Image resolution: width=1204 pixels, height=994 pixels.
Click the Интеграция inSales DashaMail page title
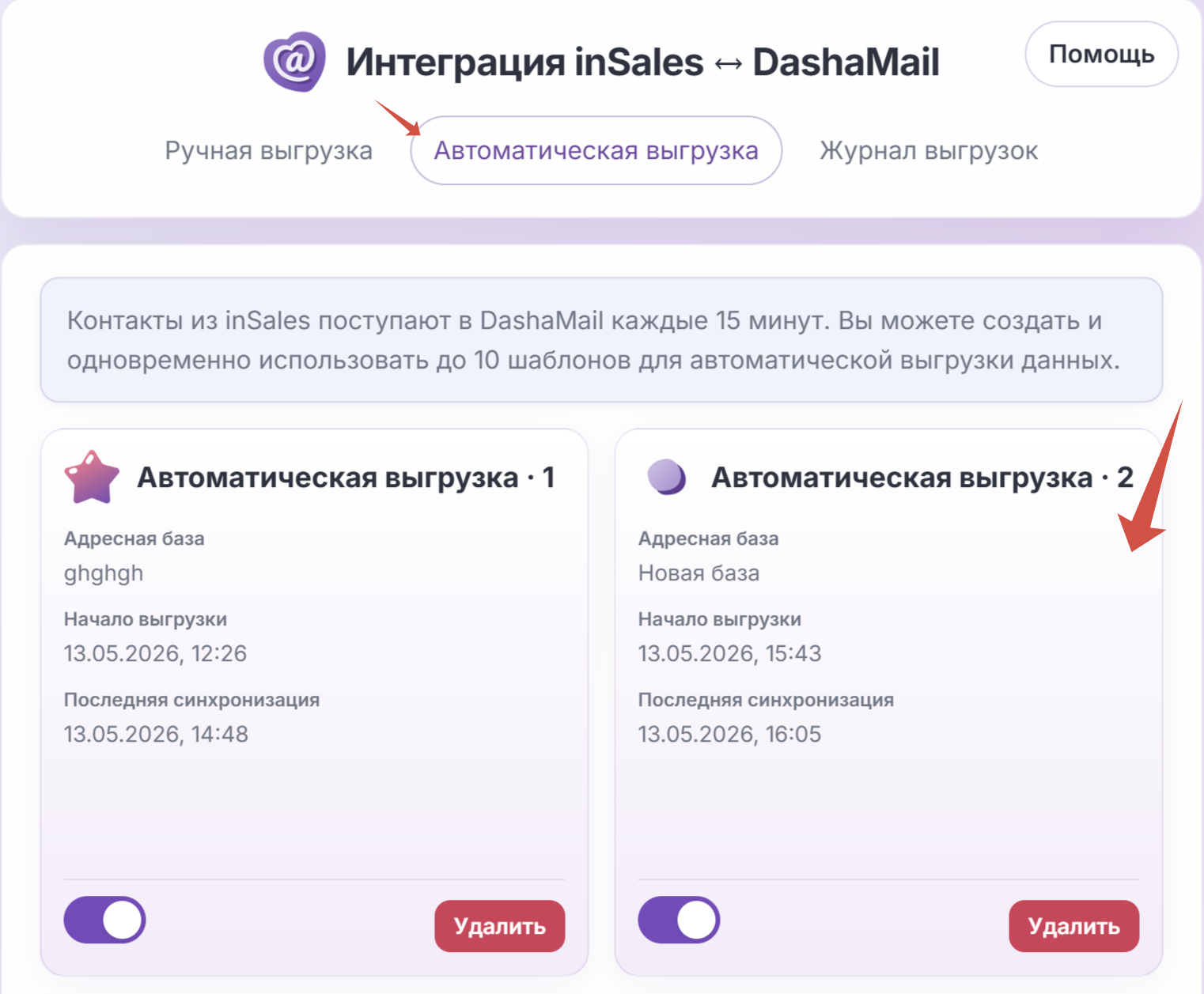click(642, 62)
